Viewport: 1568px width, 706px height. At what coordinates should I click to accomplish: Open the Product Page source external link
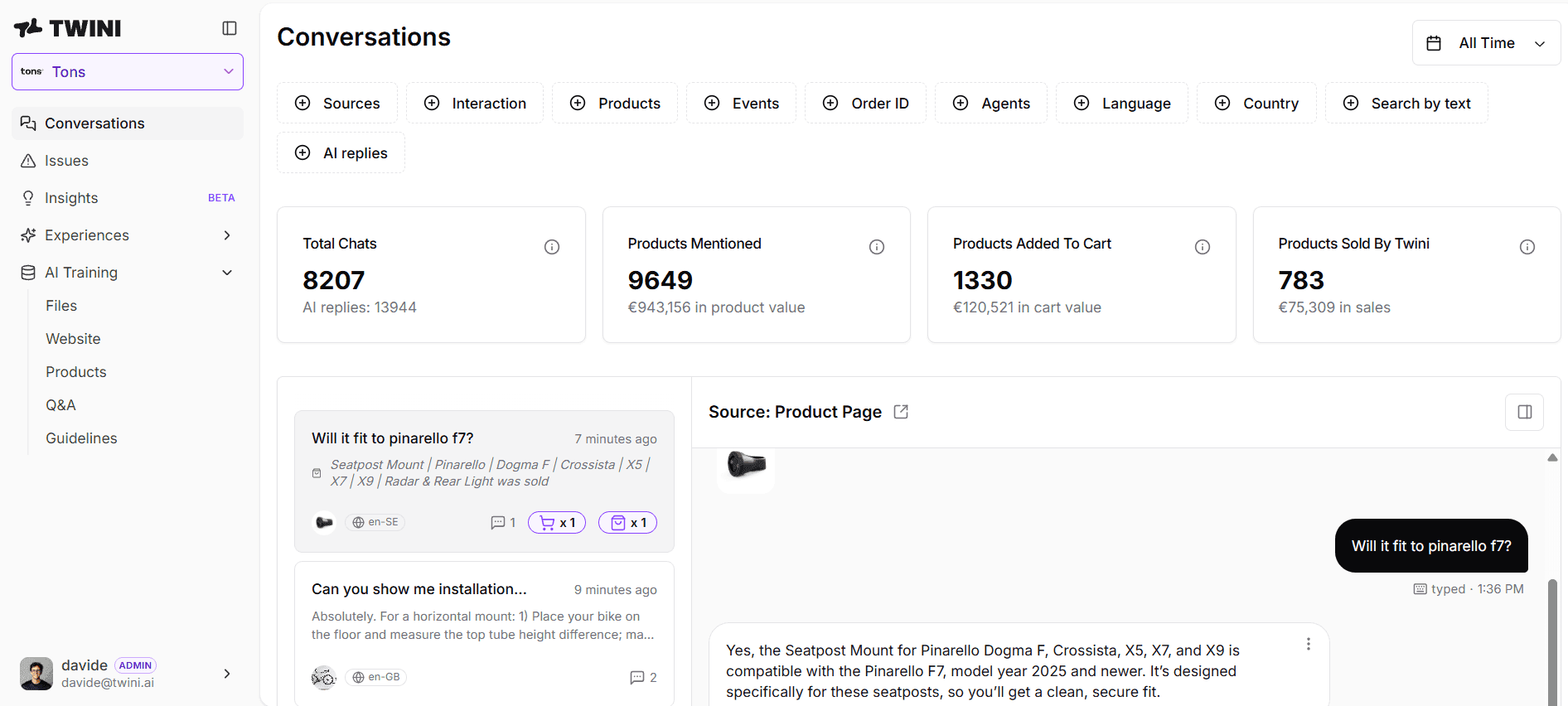(x=901, y=412)
